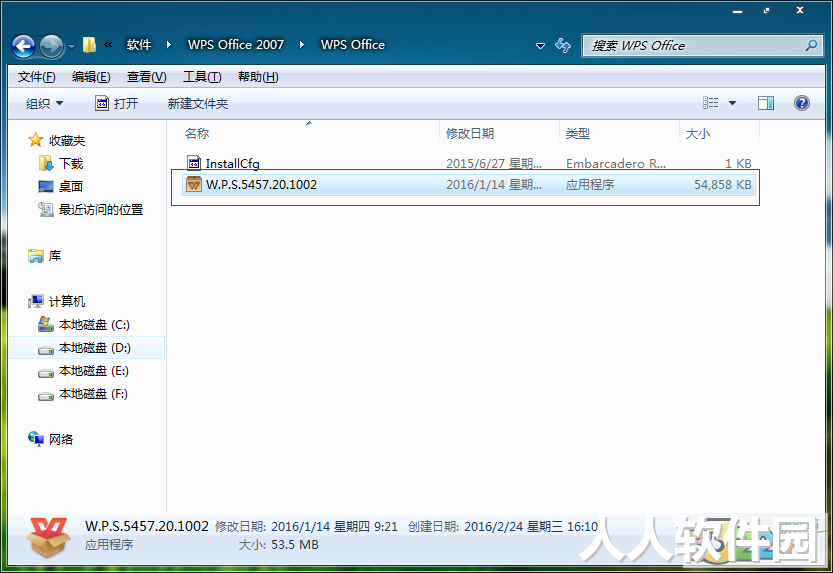Click the WPS installer icon in details pane
Viewport: 833px width, 573px height.
(48, 537)
